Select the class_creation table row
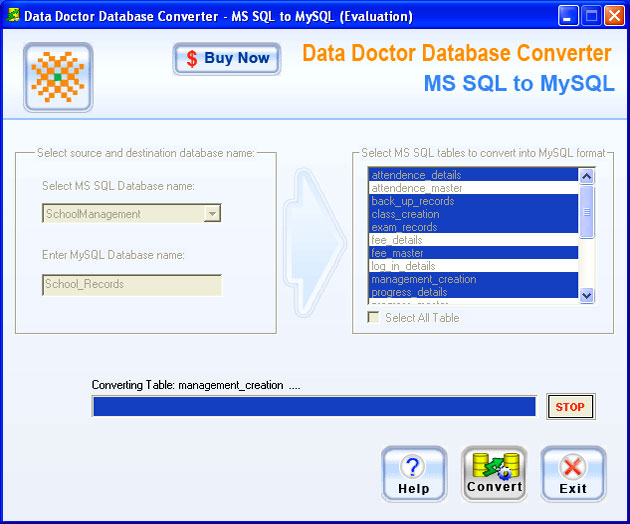Viewport: 630px width, 524px height. [473, 214]
